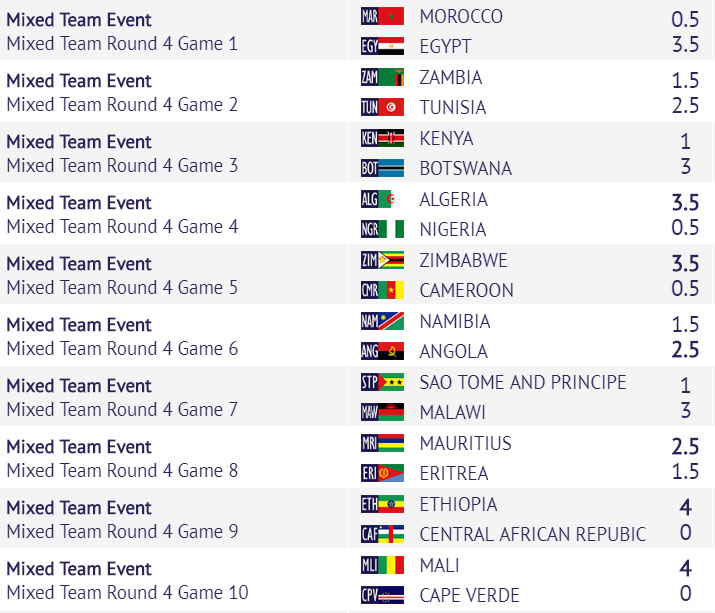This screenshot has width=715, height=613.
Task: Select Mixed Team Event heading for Game 7
Action: pyautogui.click(x=79, y=386)
